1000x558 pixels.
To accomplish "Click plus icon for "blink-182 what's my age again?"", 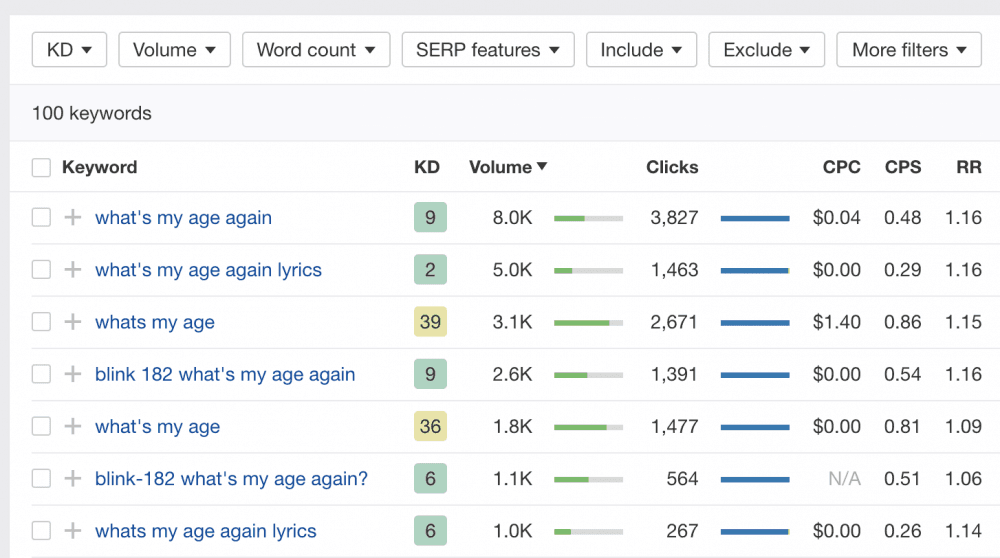I will tap(73, 479).
